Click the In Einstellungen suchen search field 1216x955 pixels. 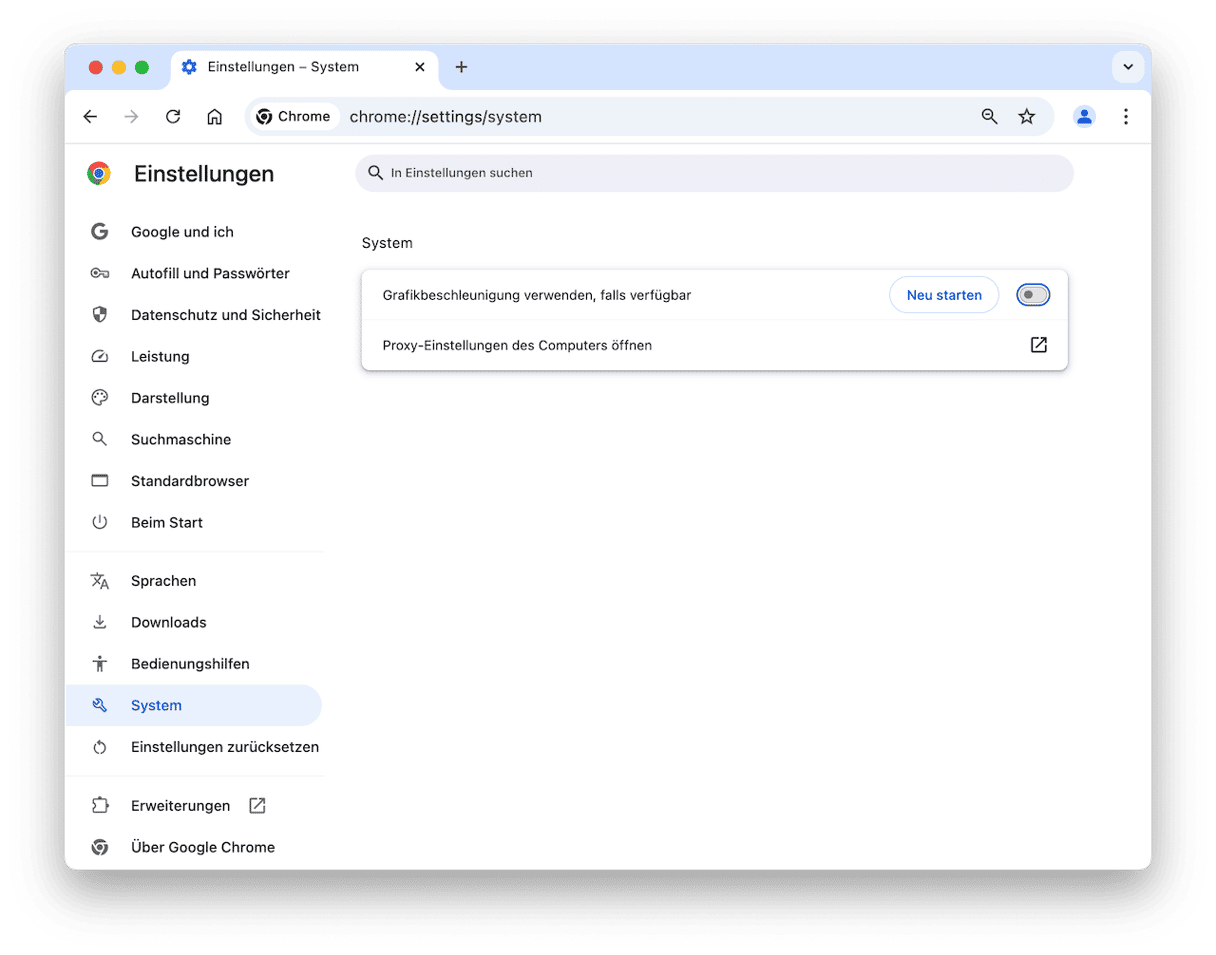click(714, 173)
